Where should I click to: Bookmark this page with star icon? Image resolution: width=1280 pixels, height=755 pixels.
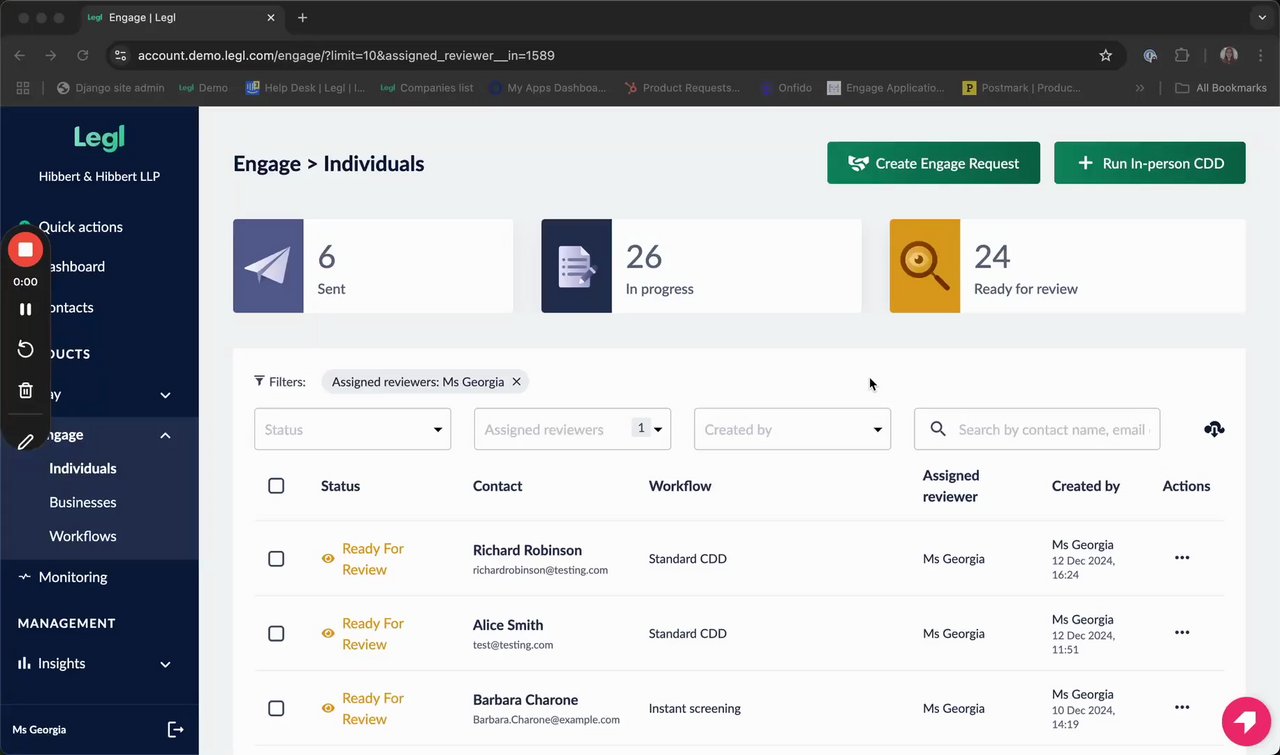pos(1105,56)
